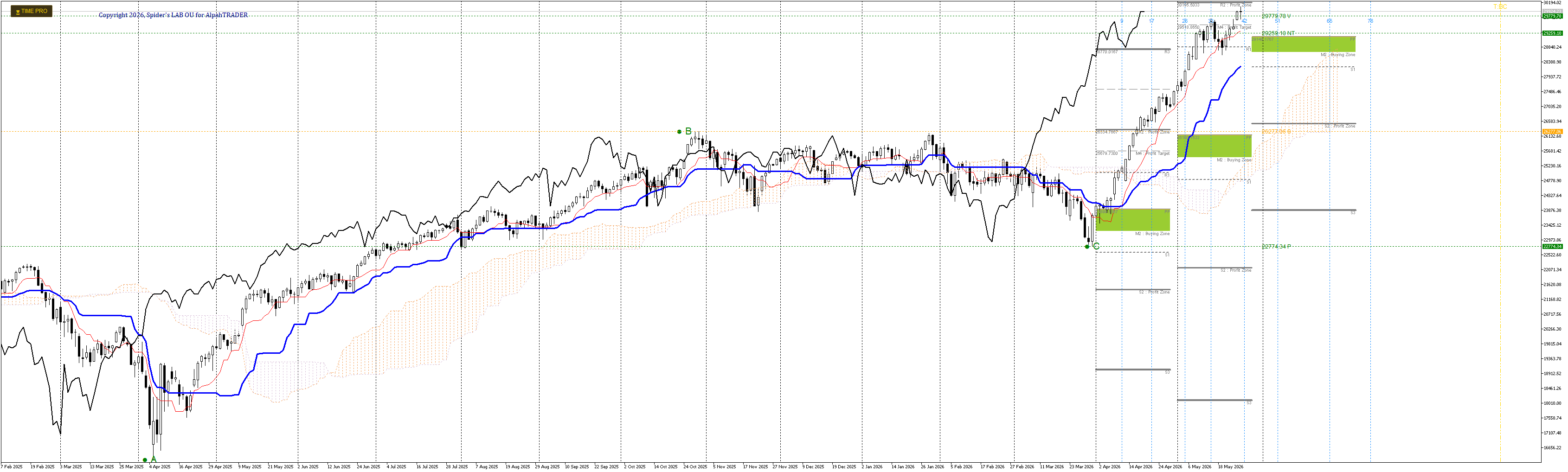Click the yellow T:BC time label
The image size is (1568, 472).
click(1500, 6)
